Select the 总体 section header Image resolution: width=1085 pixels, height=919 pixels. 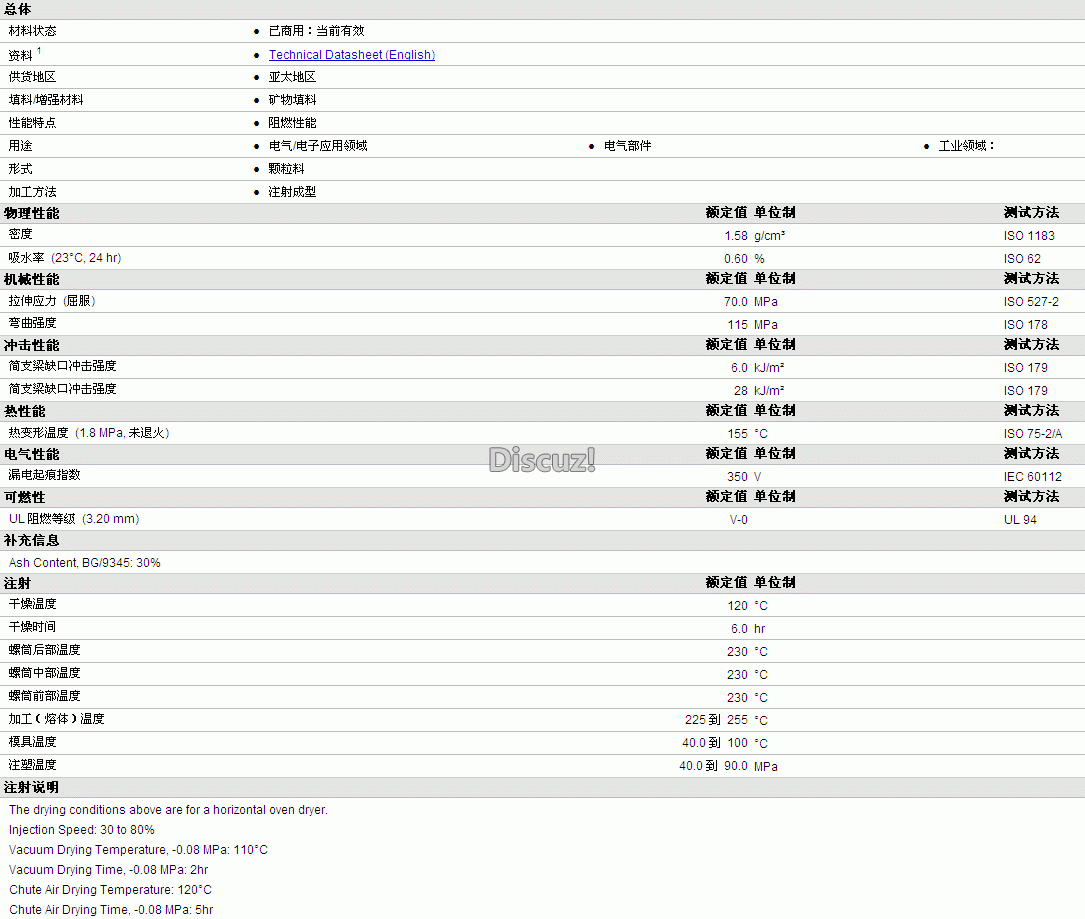click(18, 9)
